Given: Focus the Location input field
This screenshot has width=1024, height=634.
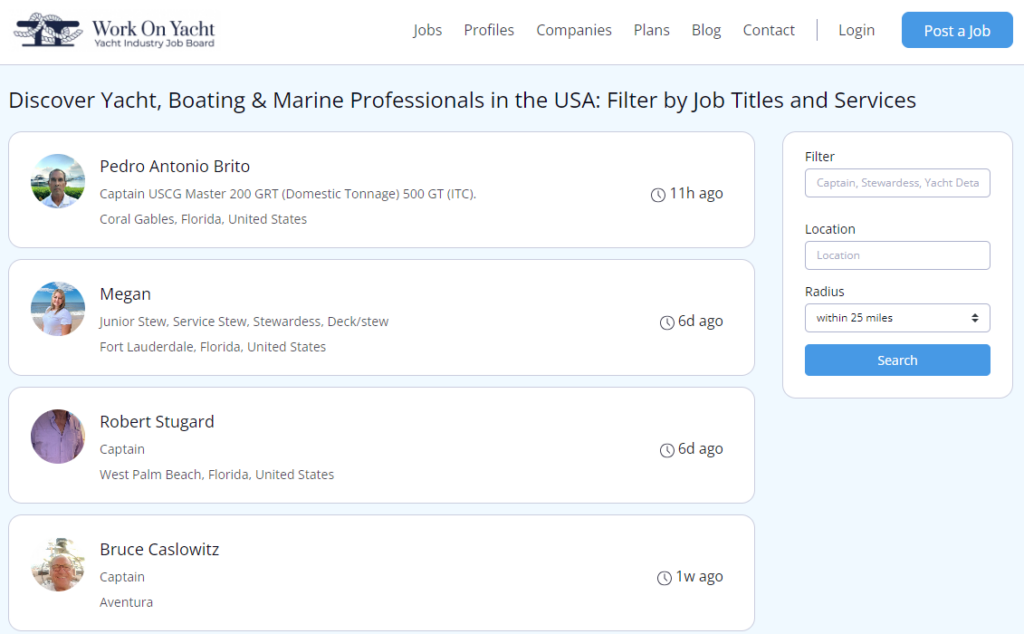Looking at the screenshot, I should pos(897,255).
